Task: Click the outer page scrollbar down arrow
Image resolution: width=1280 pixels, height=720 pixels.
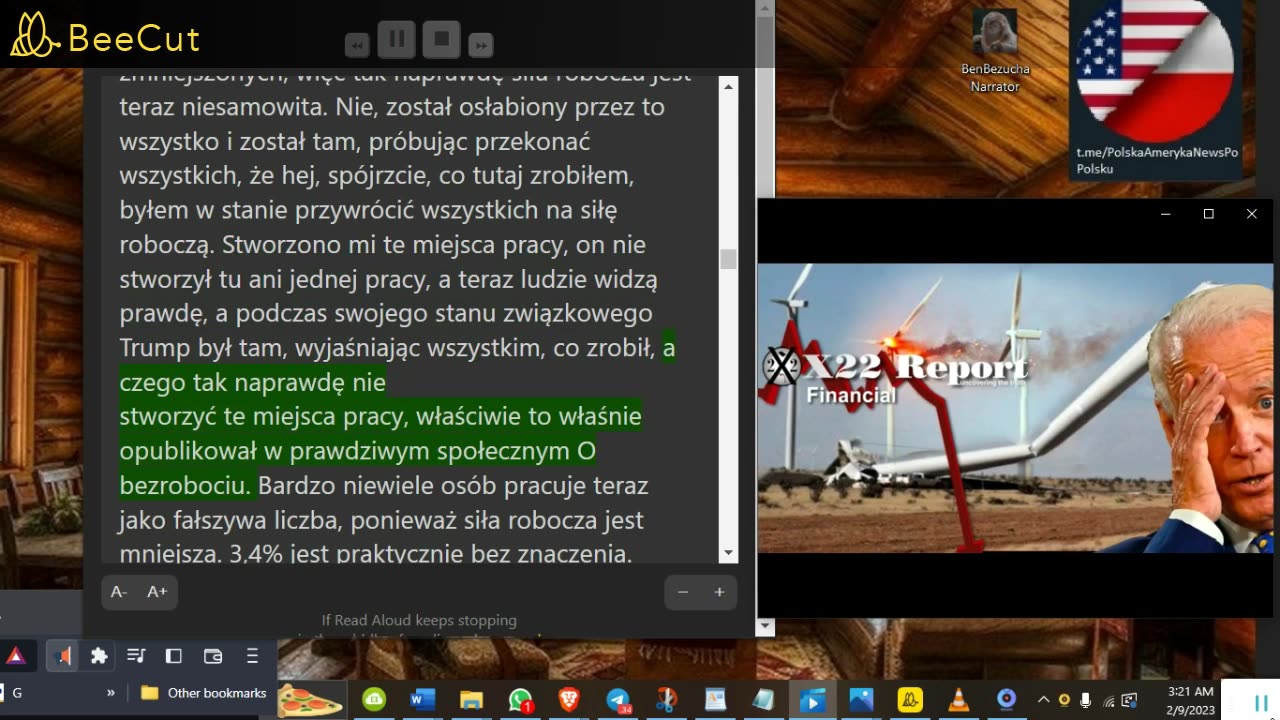Action: tap(766, 627)
